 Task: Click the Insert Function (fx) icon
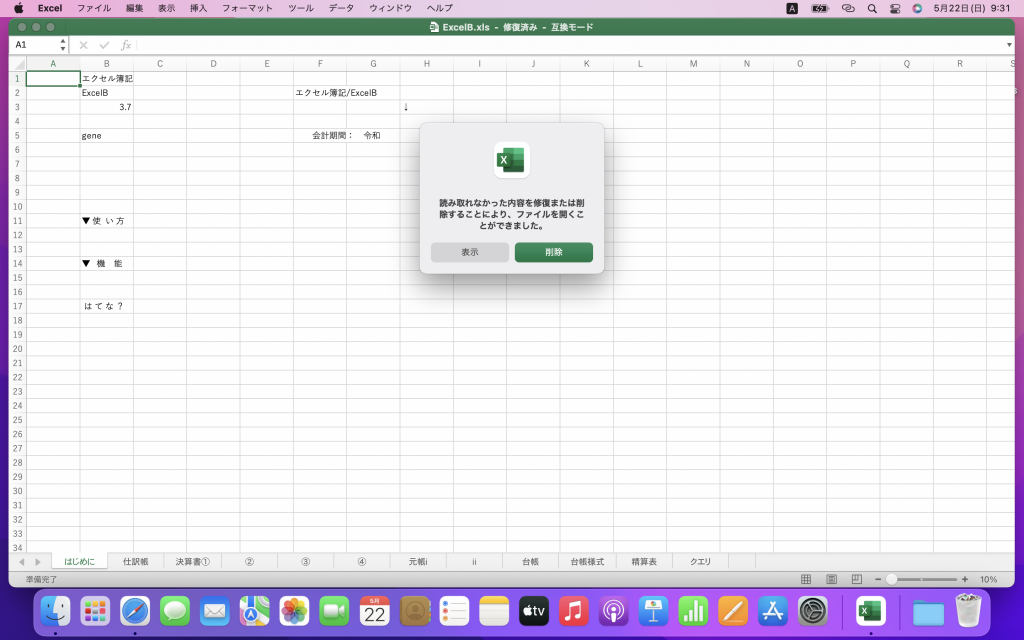click(126, 44)
